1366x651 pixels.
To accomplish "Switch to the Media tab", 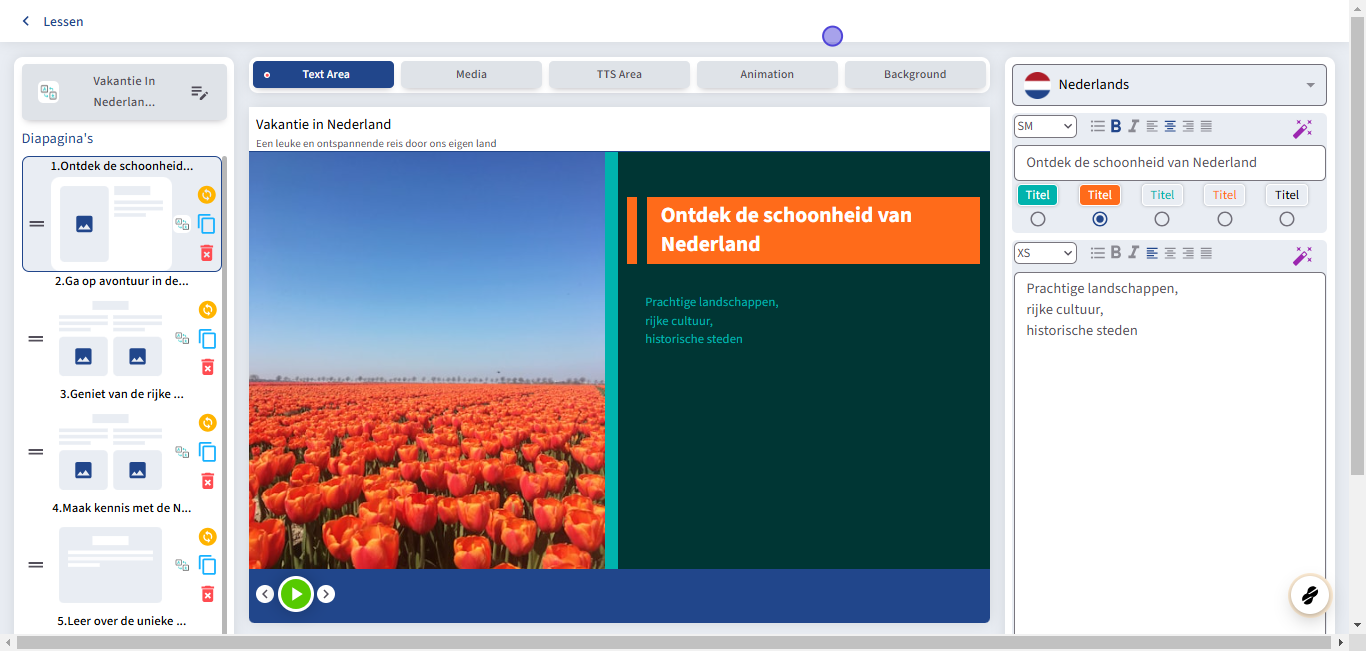I will 471,75.
